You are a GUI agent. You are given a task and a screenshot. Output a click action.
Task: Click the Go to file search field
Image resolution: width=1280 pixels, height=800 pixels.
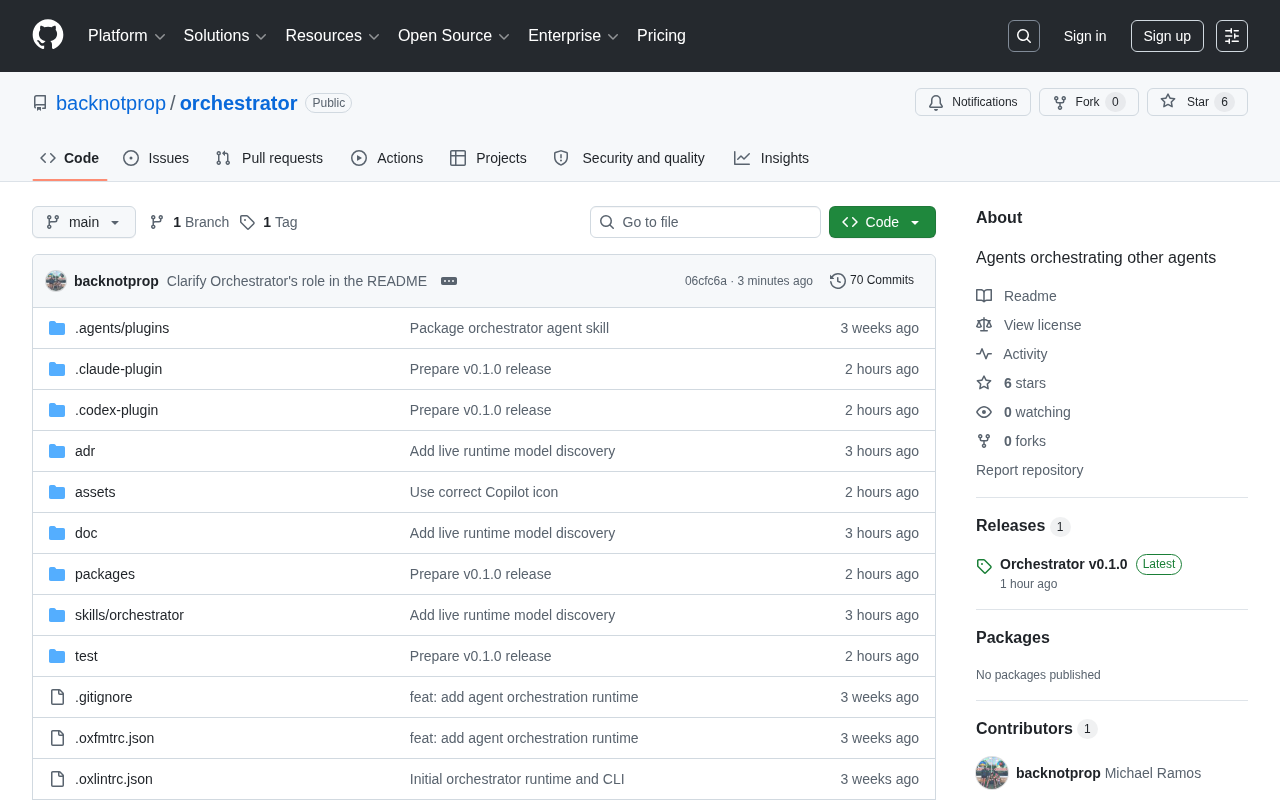705,222
